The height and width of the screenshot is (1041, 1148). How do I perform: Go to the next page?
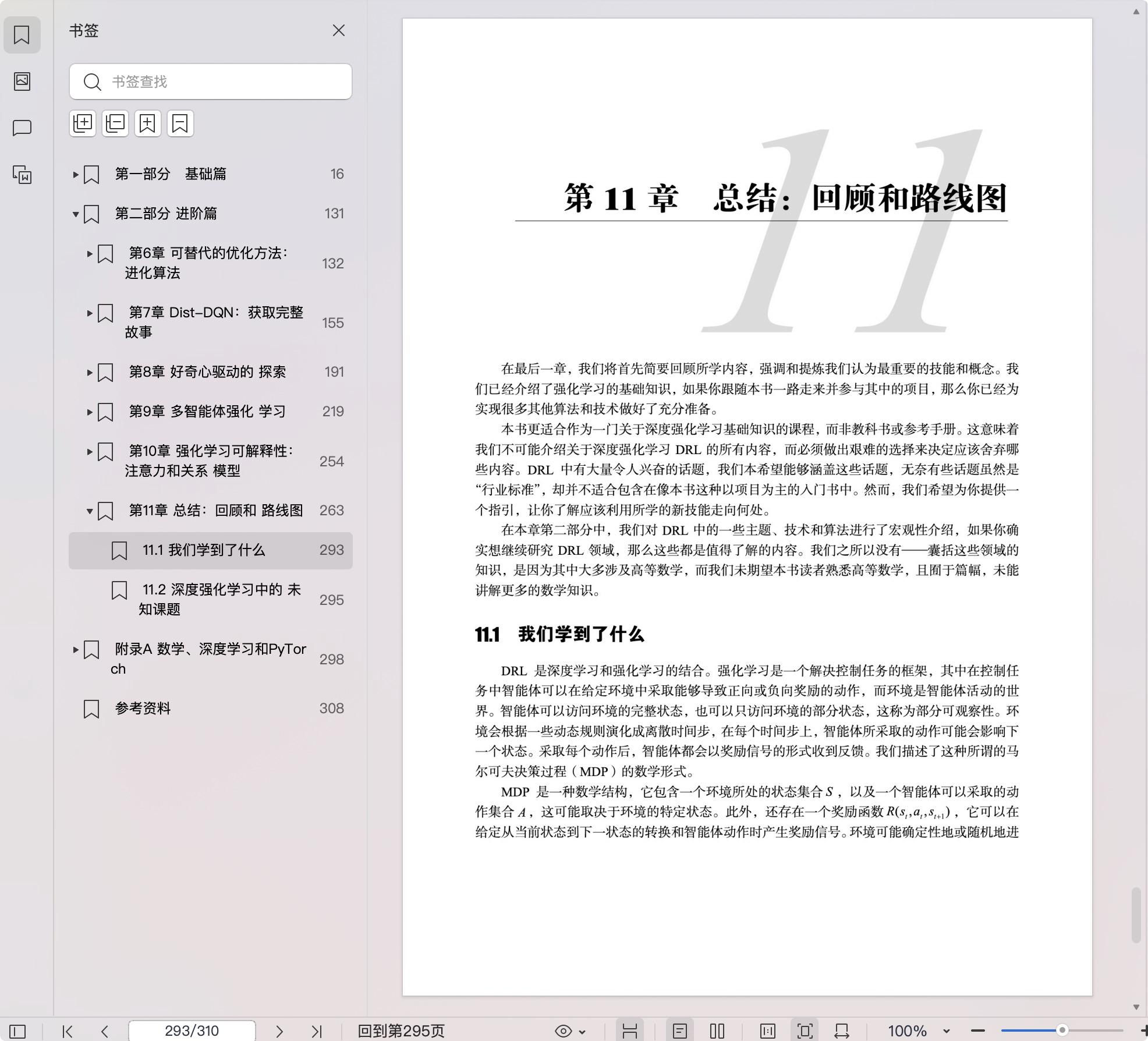pos(279,1031)
